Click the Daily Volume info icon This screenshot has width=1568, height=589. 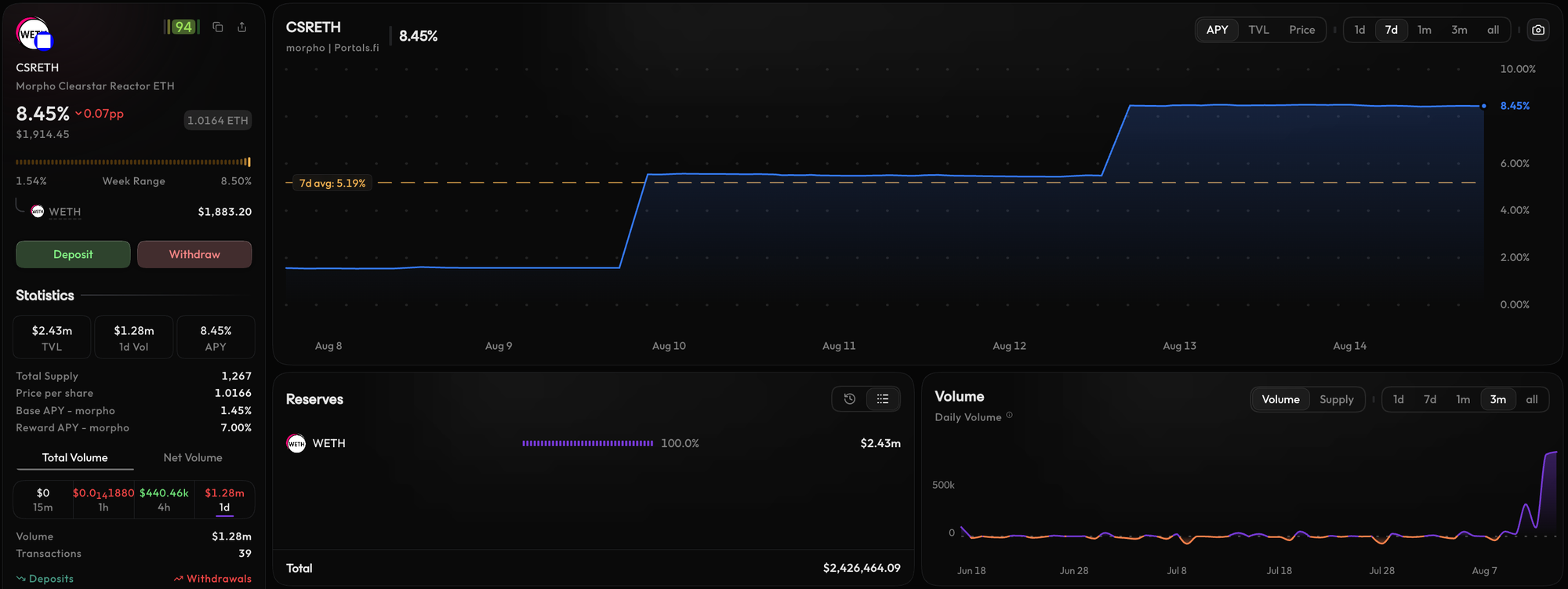(1009, 416)
